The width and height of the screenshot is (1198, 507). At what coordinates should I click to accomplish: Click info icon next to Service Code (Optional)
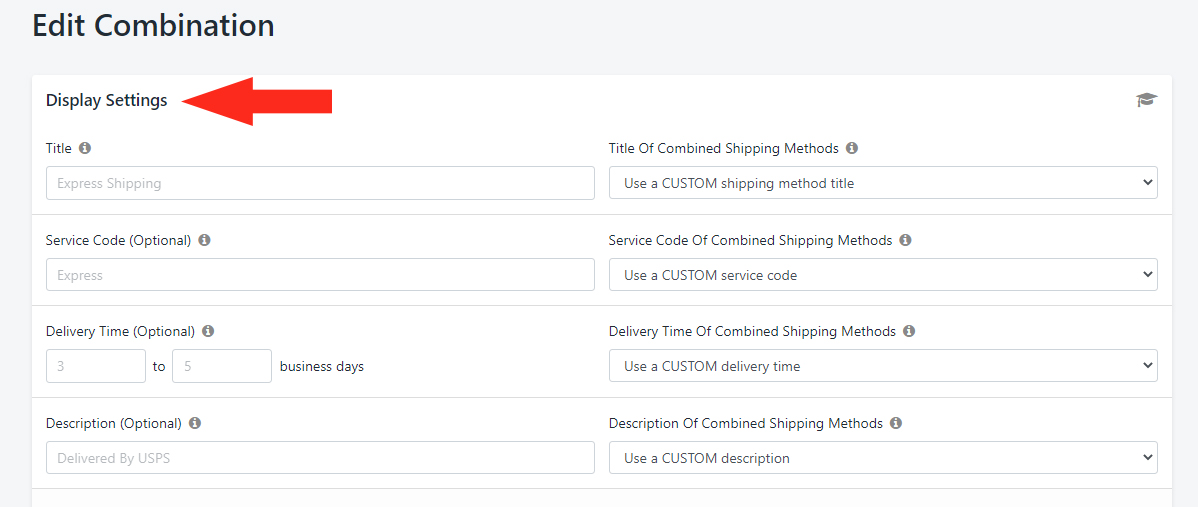pos(204,240)
